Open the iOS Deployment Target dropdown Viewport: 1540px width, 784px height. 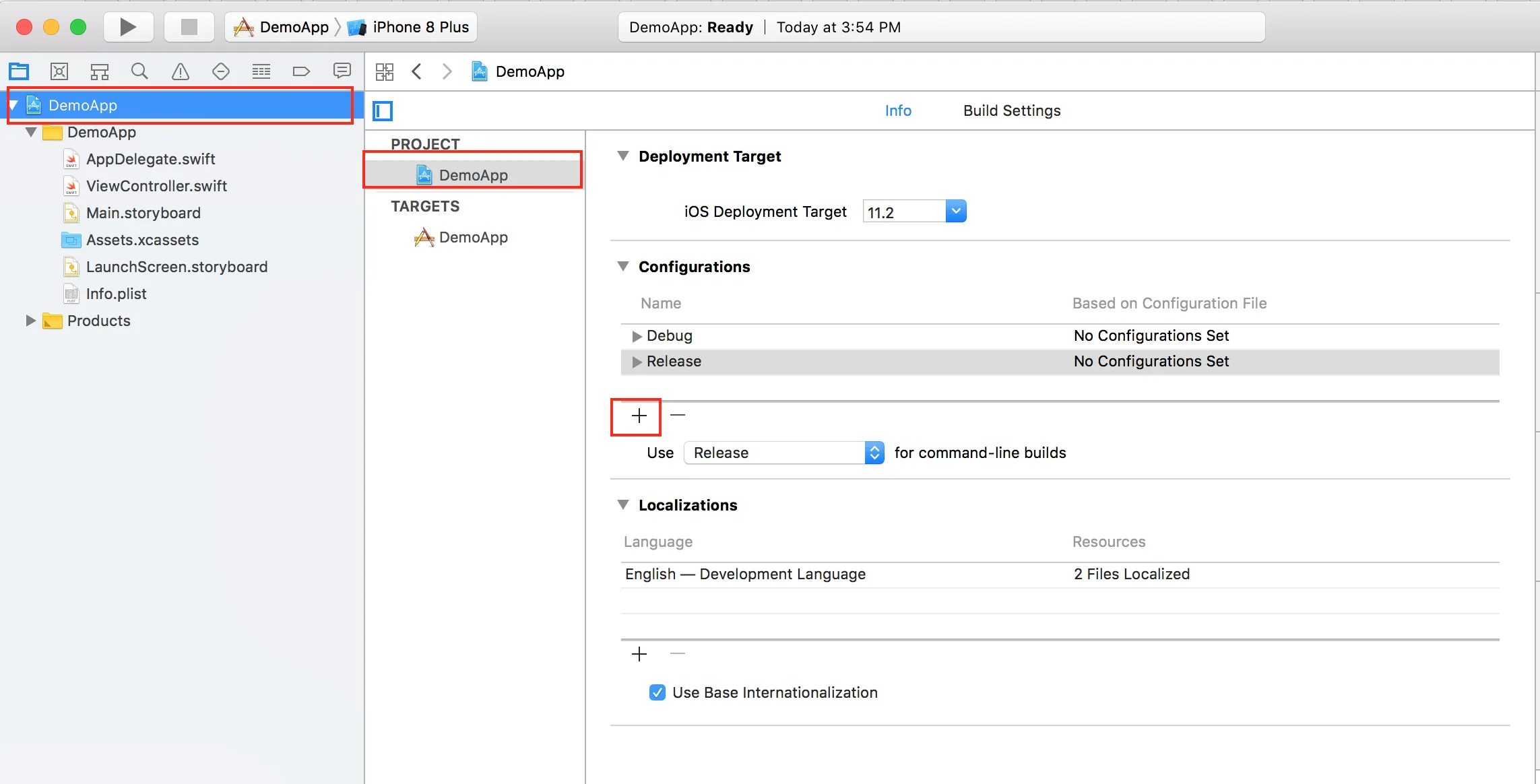[955, 211]
